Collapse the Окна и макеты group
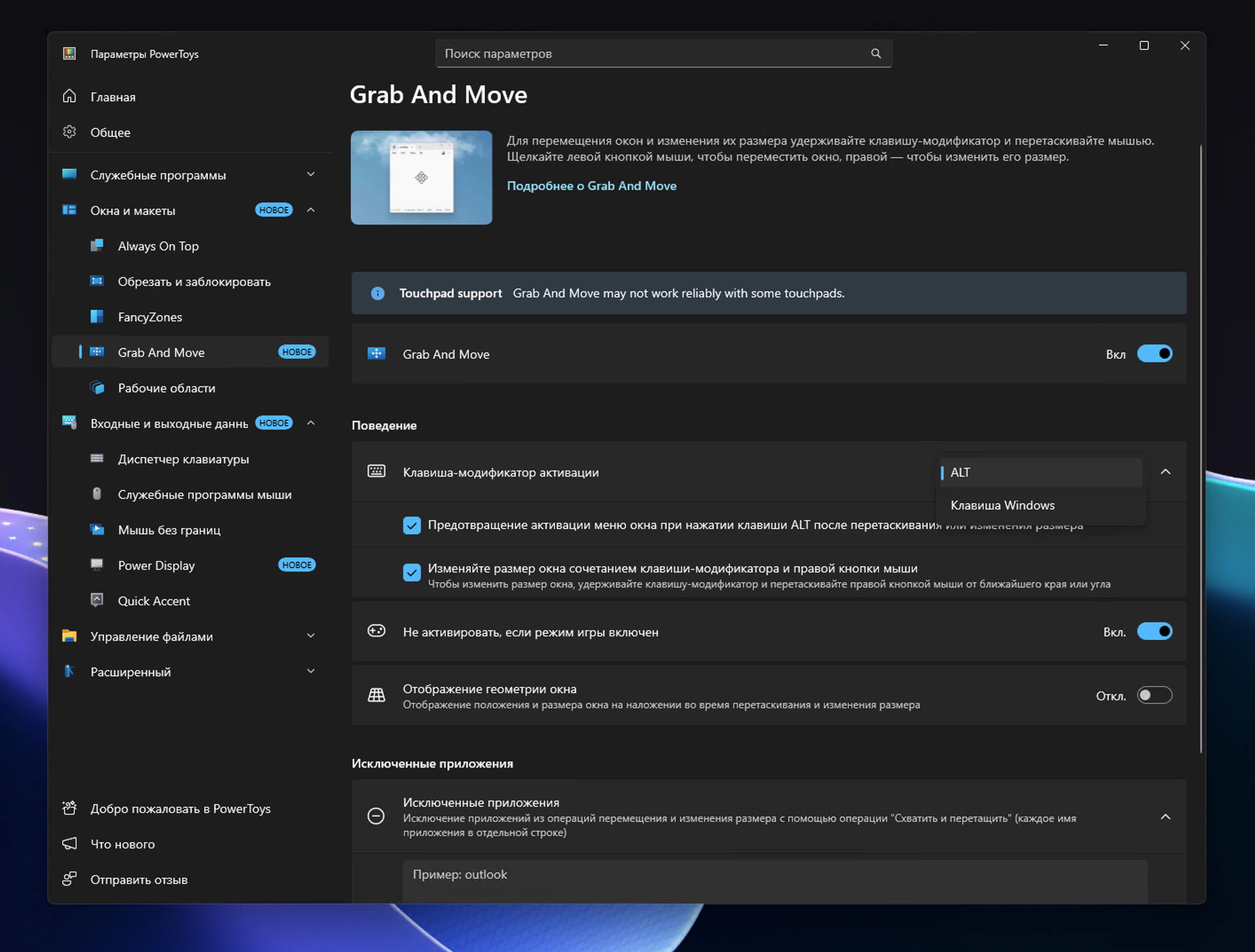 311,210
